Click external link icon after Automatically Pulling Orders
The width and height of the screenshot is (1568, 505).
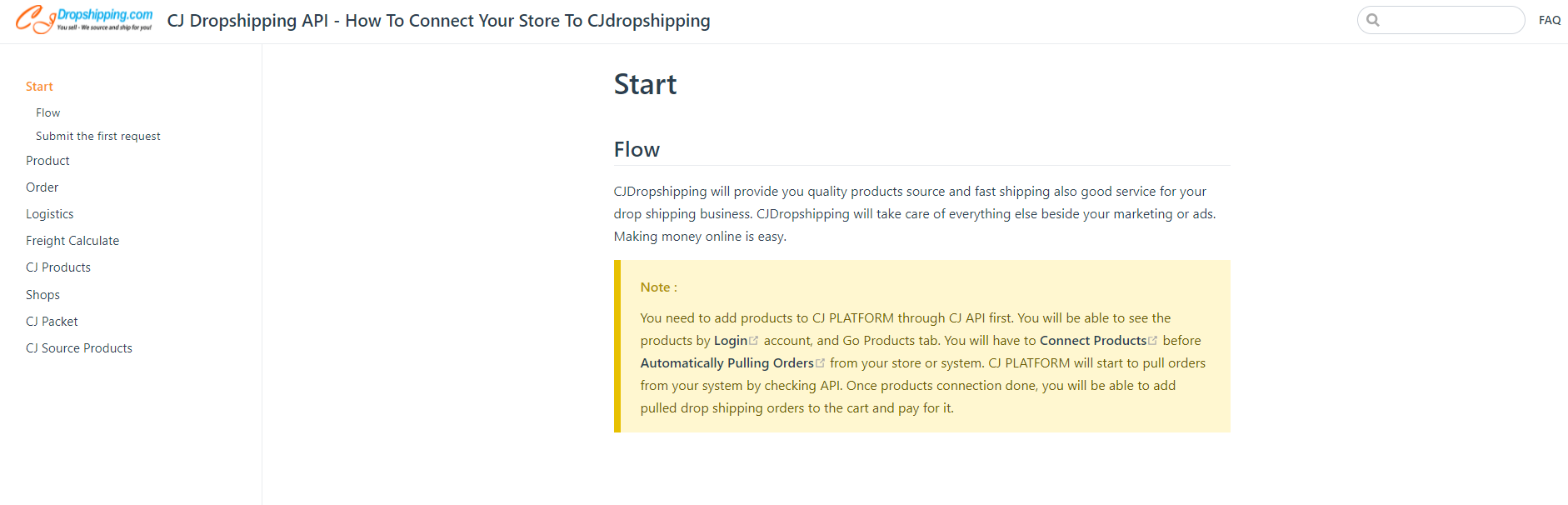821,362
